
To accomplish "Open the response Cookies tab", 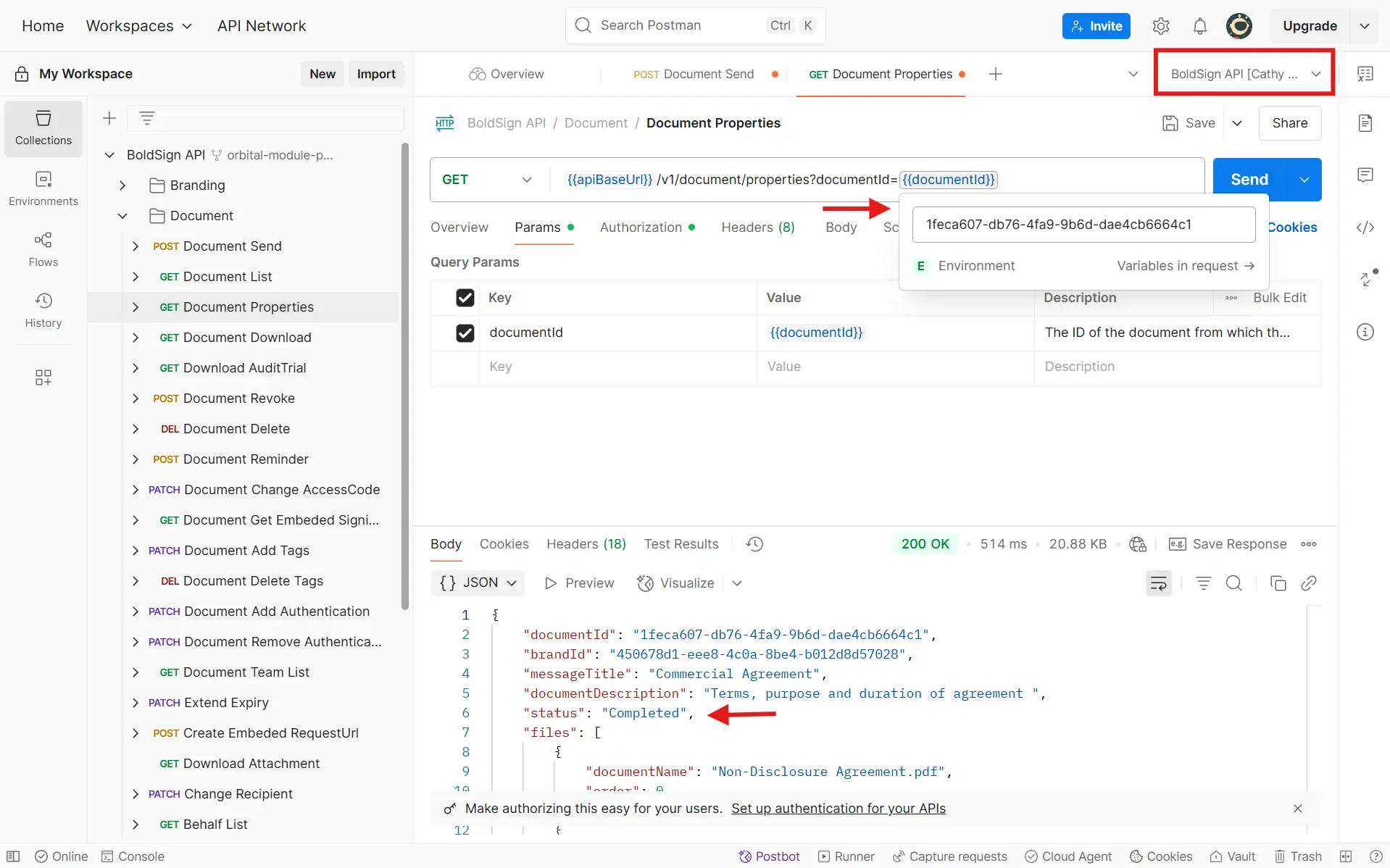I will click(x=504, y=544).
